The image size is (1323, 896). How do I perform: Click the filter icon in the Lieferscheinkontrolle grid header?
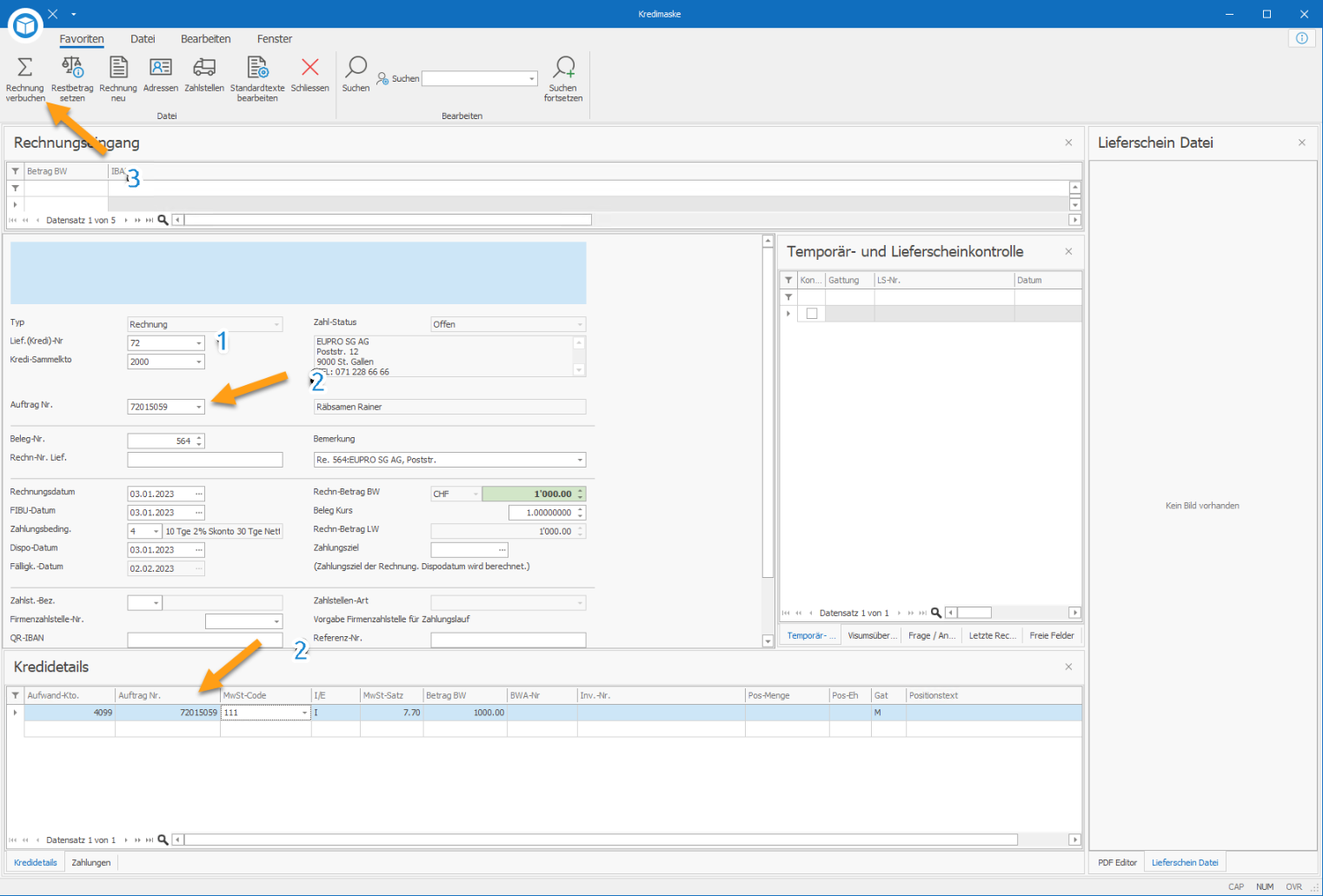[x=788, y=280]
